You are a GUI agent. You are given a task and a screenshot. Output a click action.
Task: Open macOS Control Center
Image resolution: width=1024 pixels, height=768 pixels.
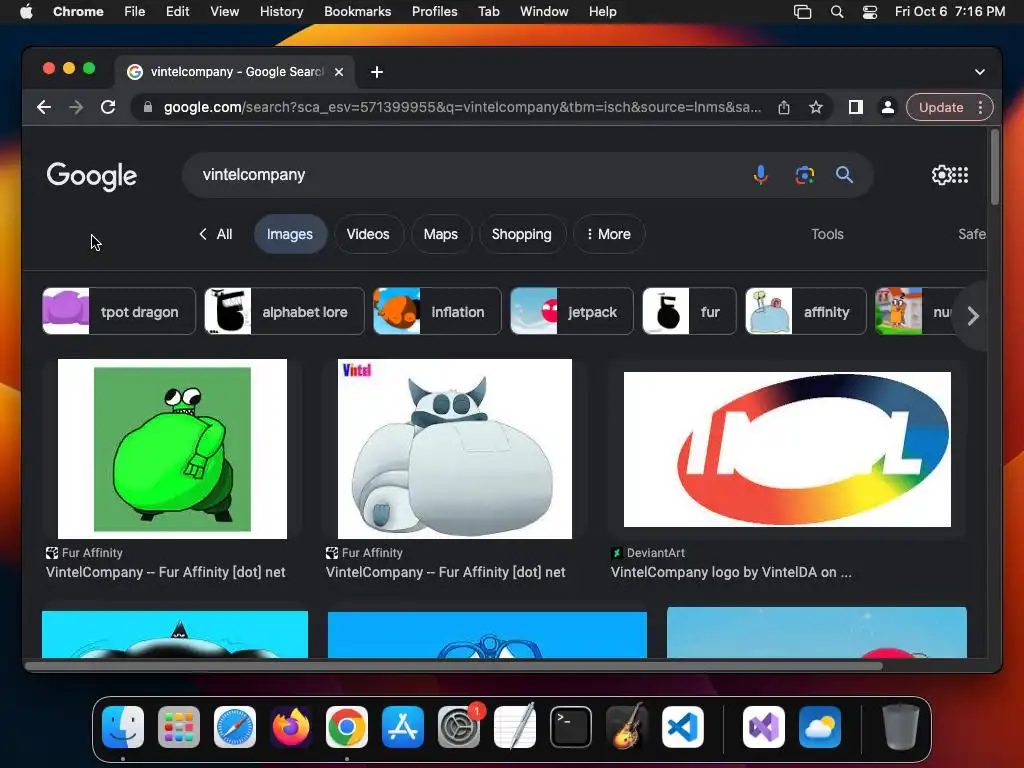click(870, 12)
